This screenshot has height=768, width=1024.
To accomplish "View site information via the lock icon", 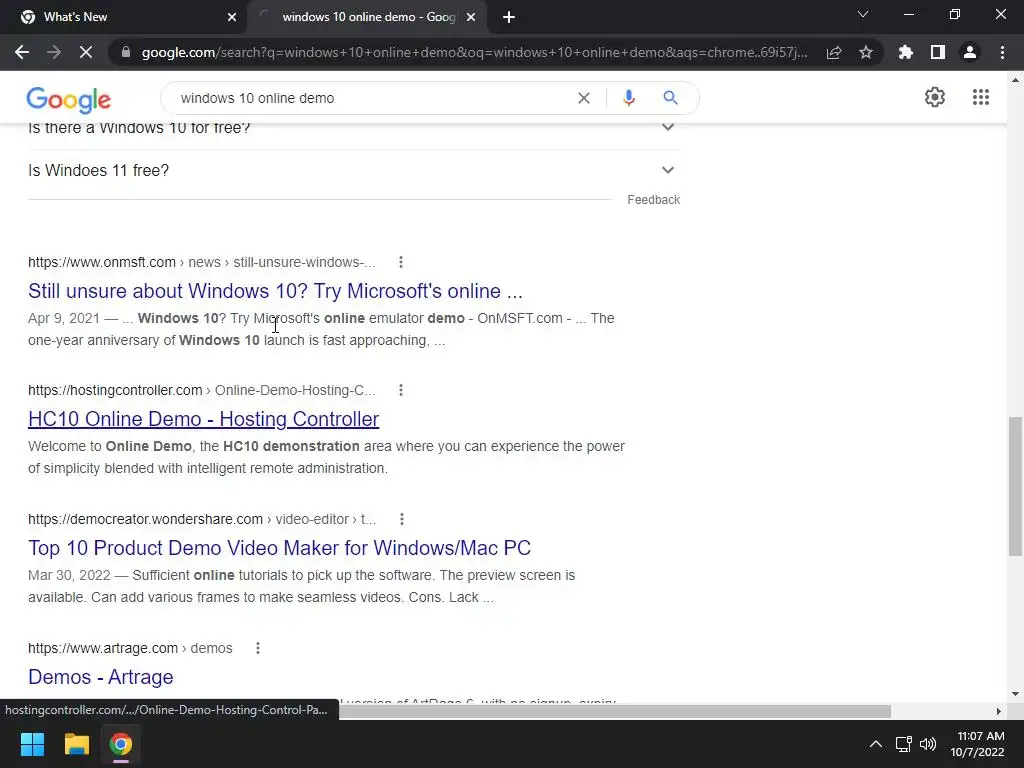I will 126,52.
